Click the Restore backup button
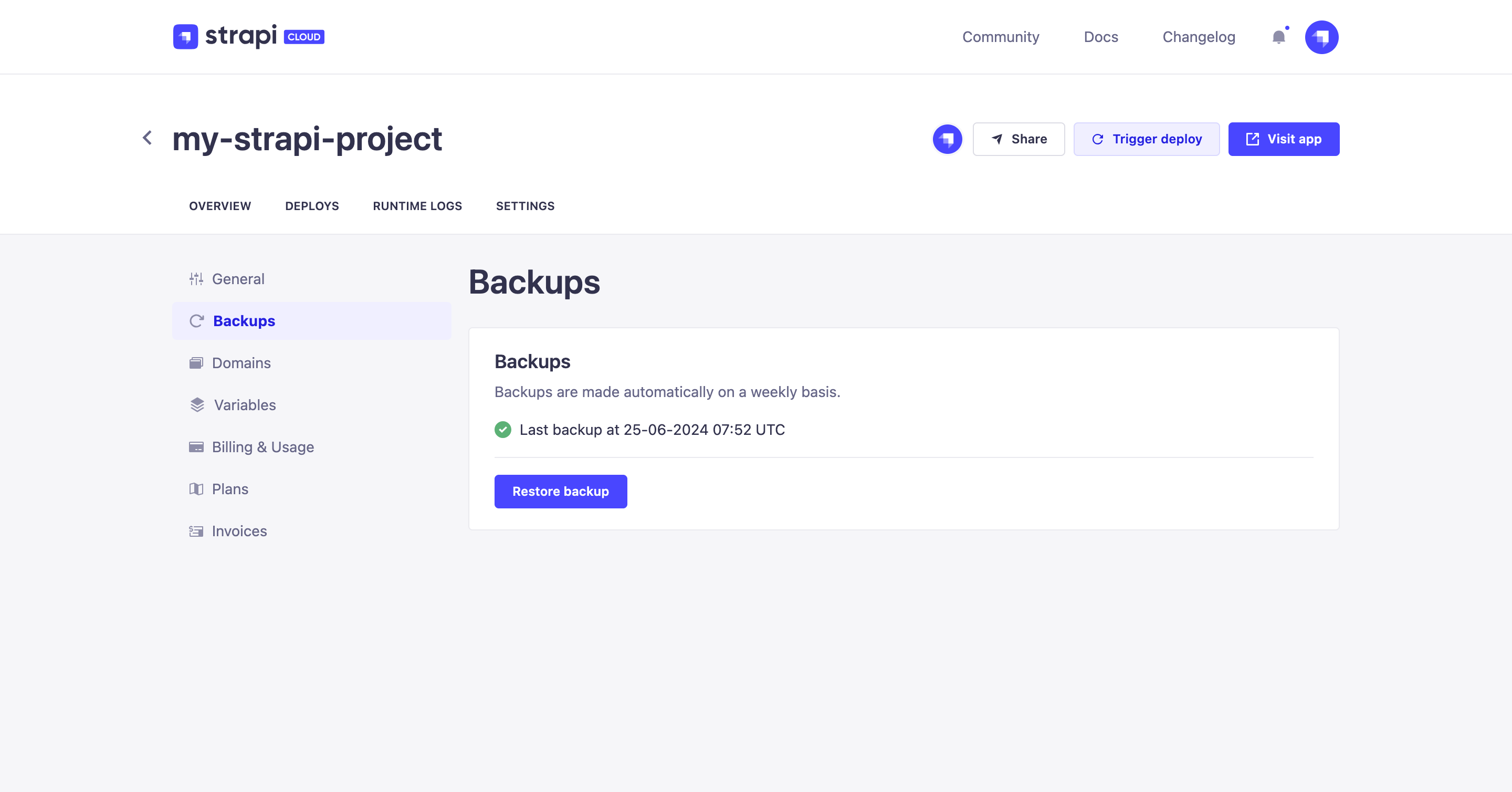 [x=561, y=492]
